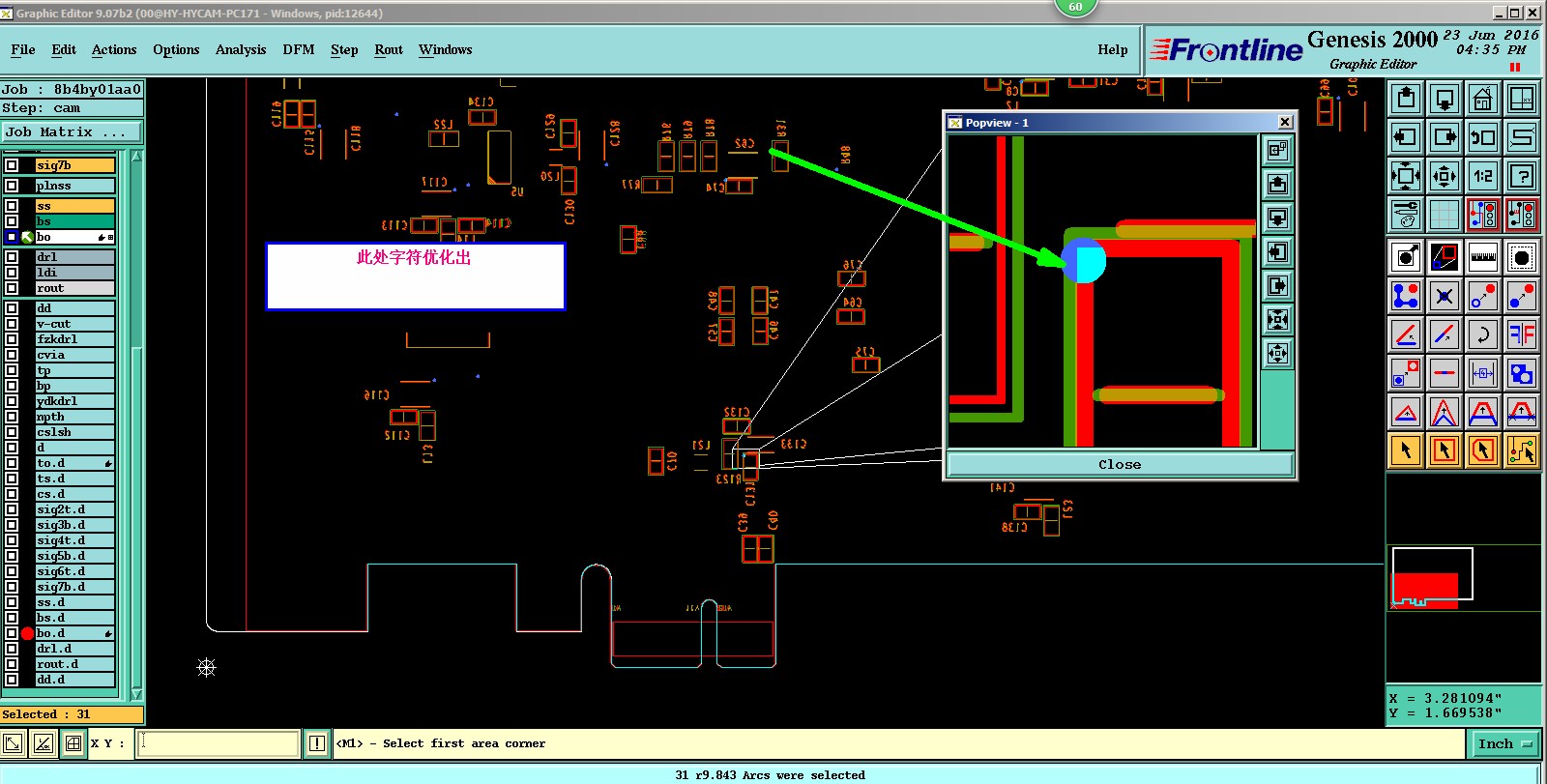Open the Options menu
This screenshot has width=1547, height=784.
click(x=176, y=49)
